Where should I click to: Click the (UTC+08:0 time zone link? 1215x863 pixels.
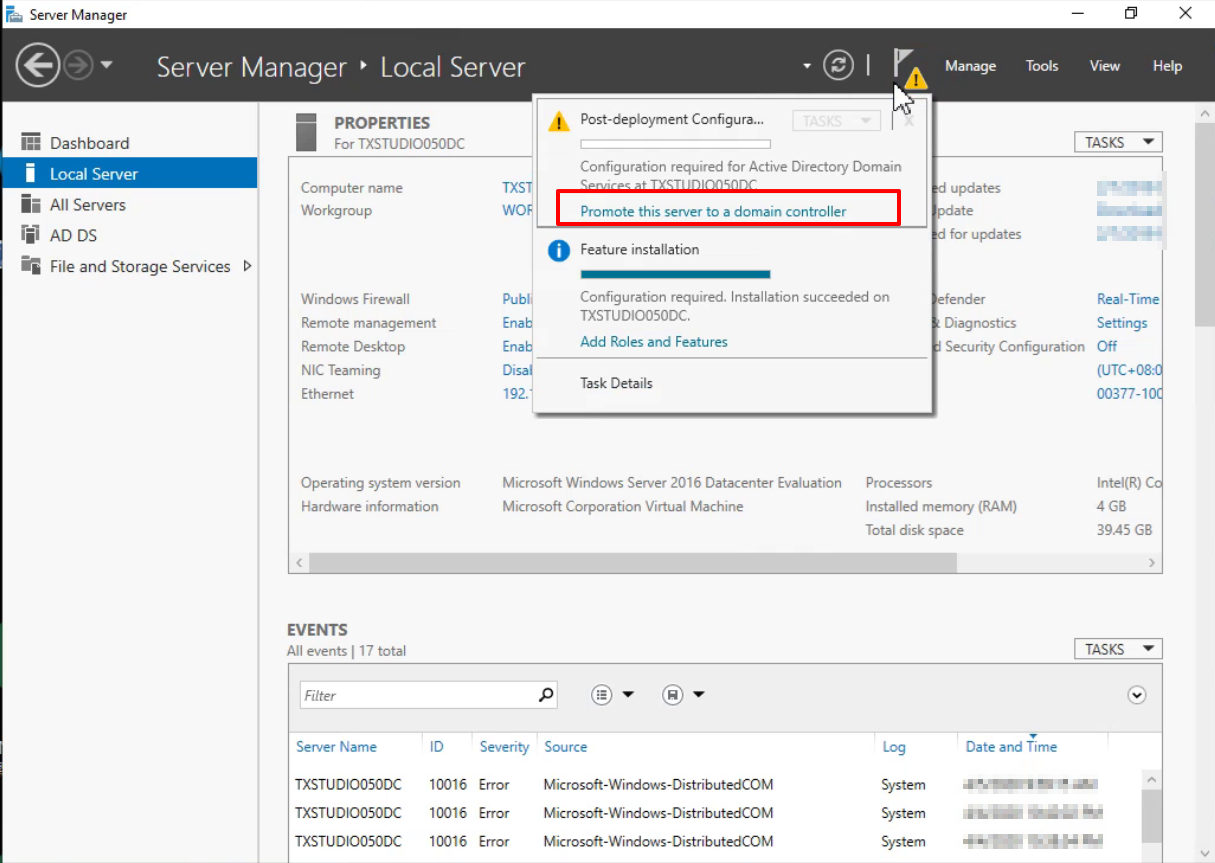point(1129,370)
